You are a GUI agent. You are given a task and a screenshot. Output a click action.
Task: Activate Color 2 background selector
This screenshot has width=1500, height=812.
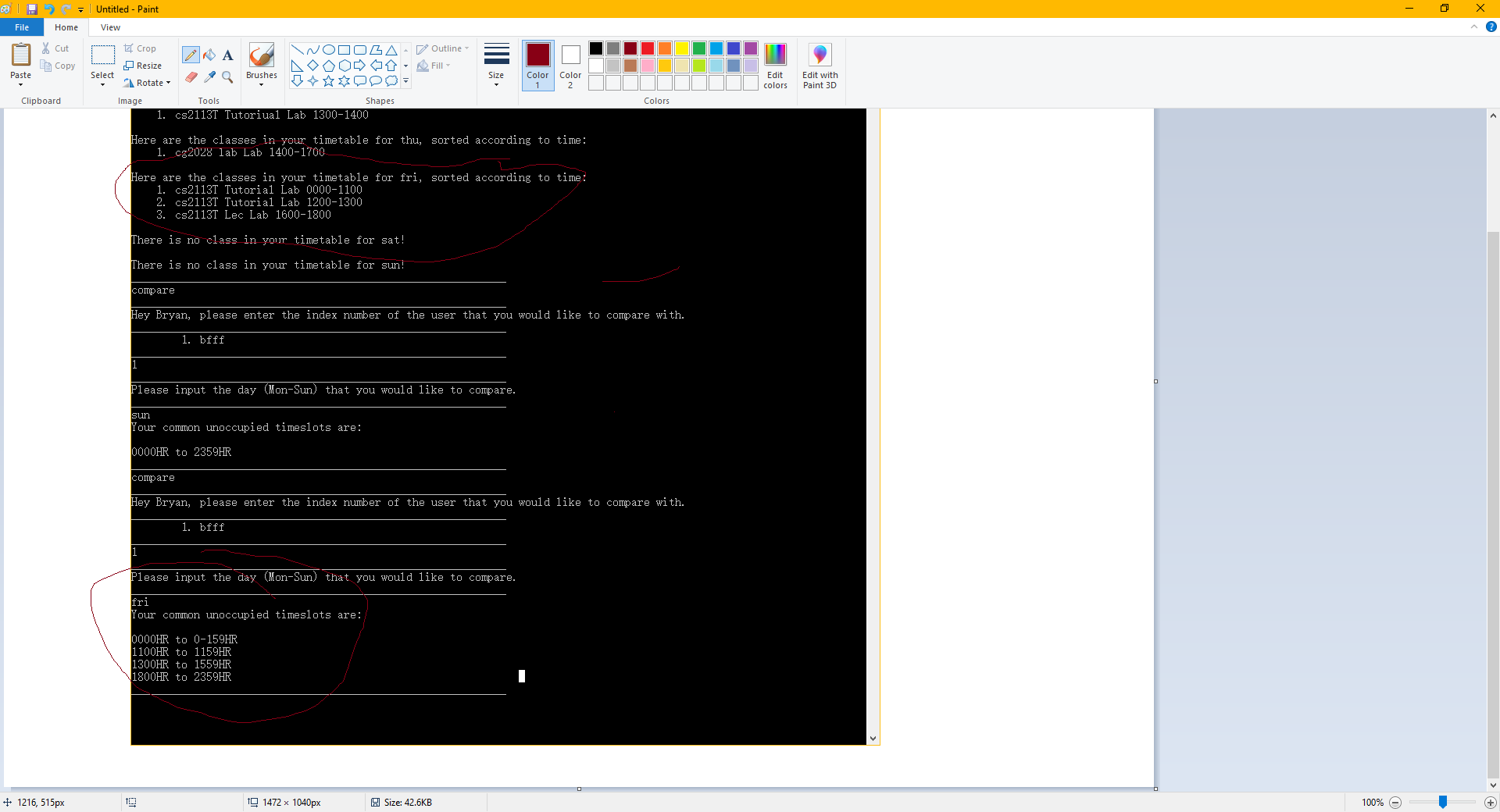tap(570, 65)
